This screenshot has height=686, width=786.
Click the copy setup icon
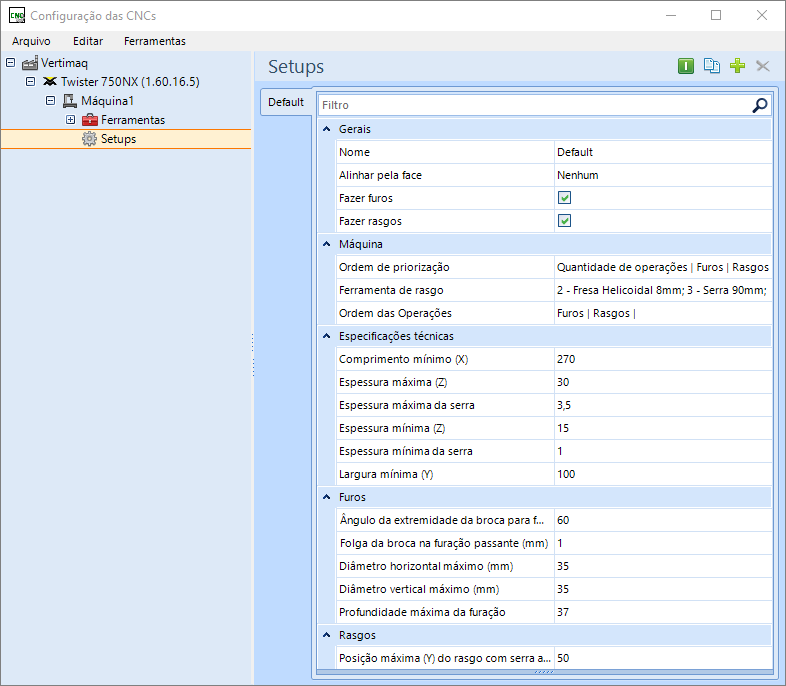712,66
